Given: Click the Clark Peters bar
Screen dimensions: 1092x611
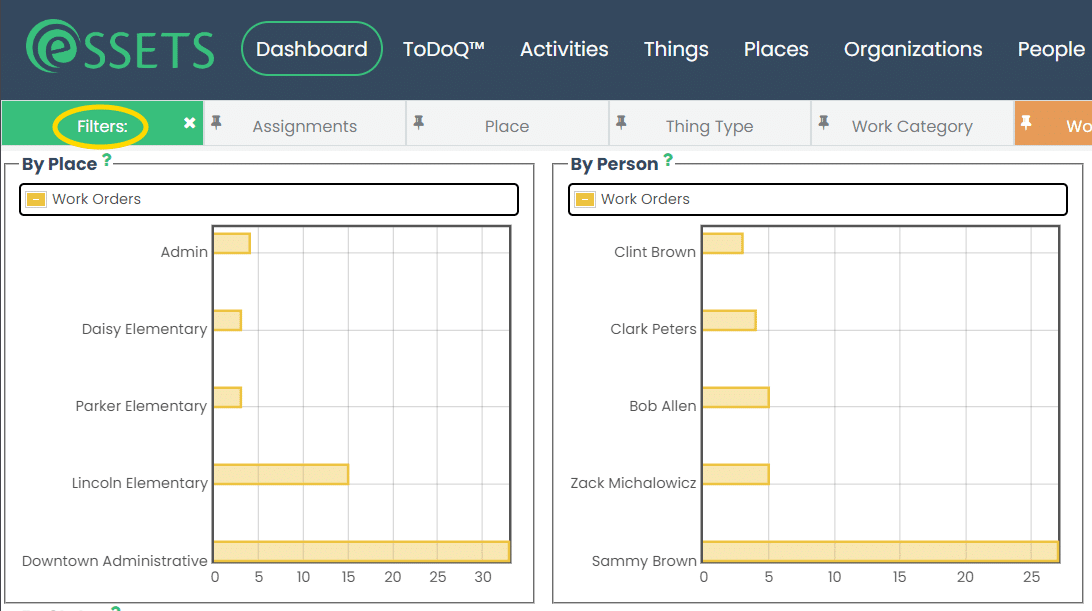Looking at the screenshot, I should [730, 320].
